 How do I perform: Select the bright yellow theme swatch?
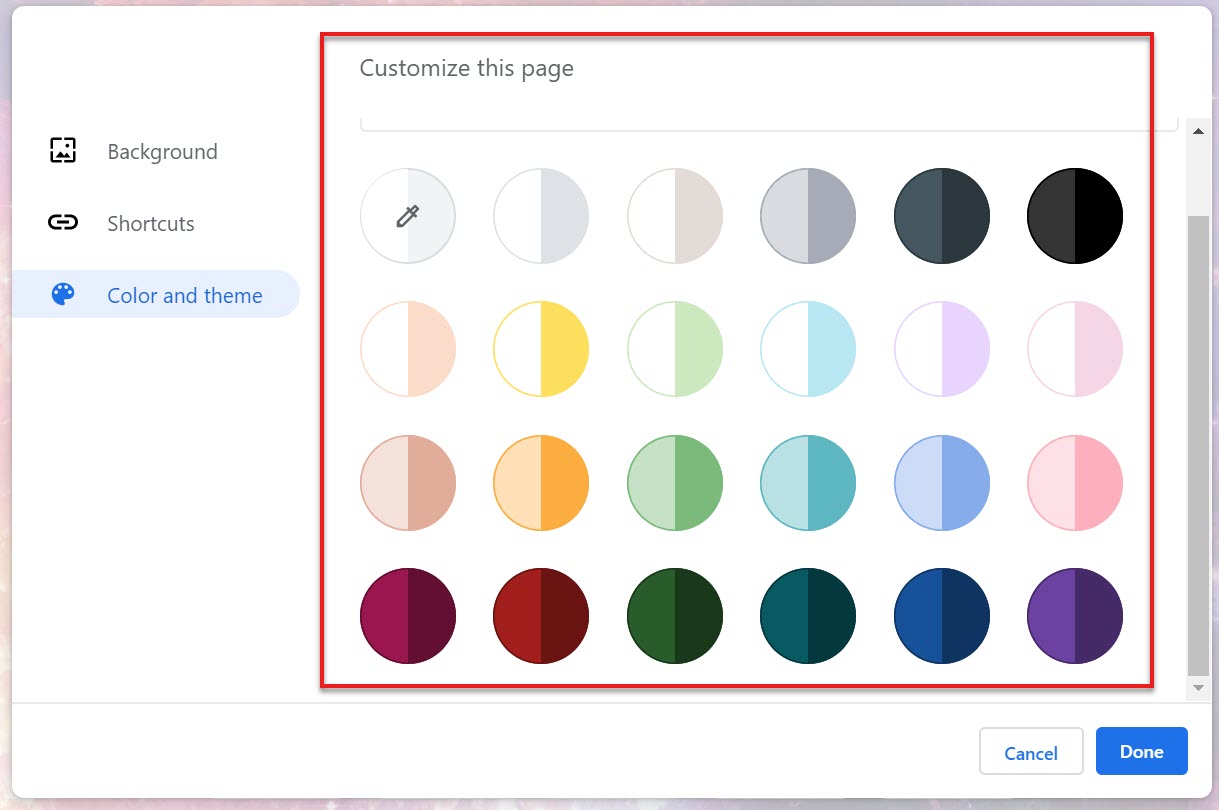(541, 349)
